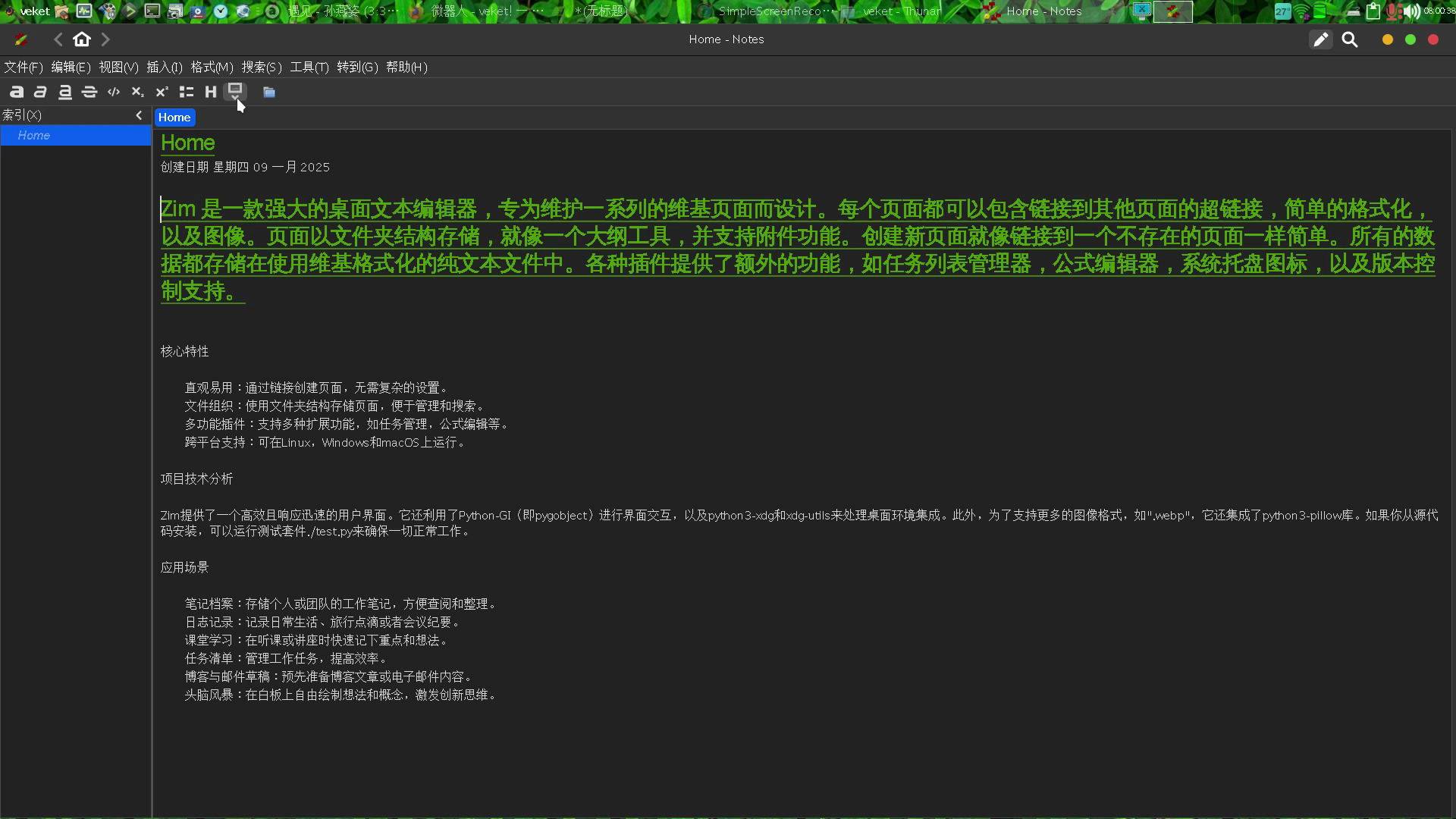
Task: Click the 项目技术分析 heading text
Action: tap(196, 479)
